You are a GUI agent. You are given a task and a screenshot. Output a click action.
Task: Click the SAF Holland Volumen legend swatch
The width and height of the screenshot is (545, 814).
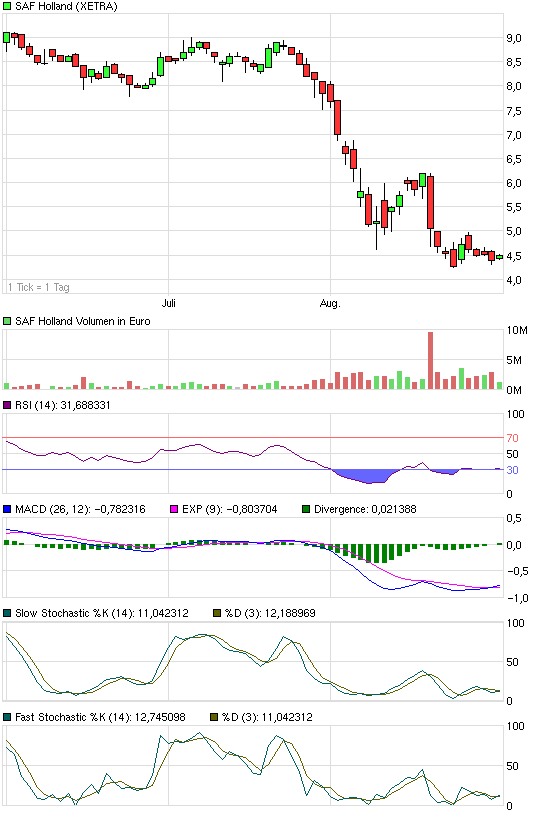coord(7,321)
